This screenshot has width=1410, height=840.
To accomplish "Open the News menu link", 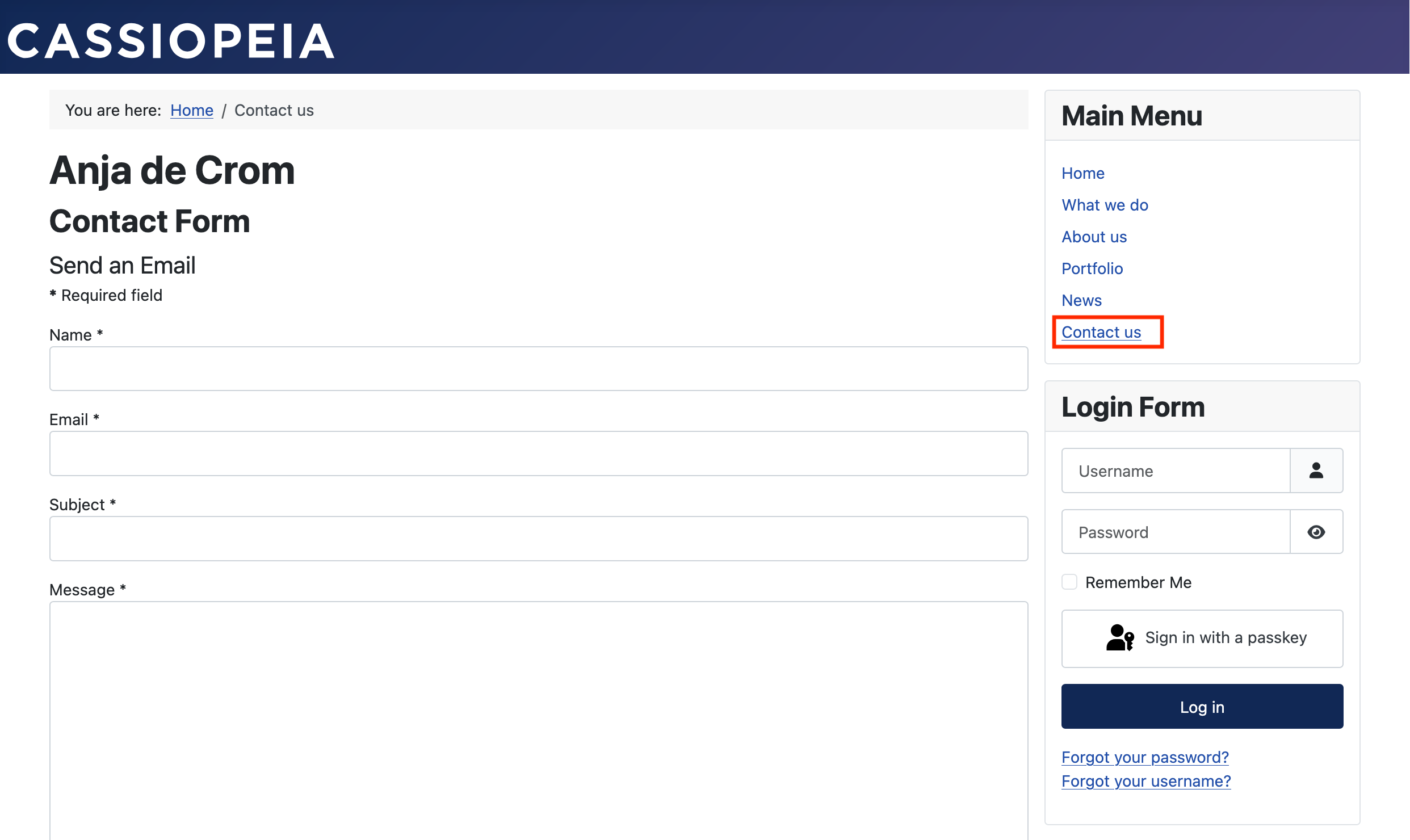I will pos(1081,300).
